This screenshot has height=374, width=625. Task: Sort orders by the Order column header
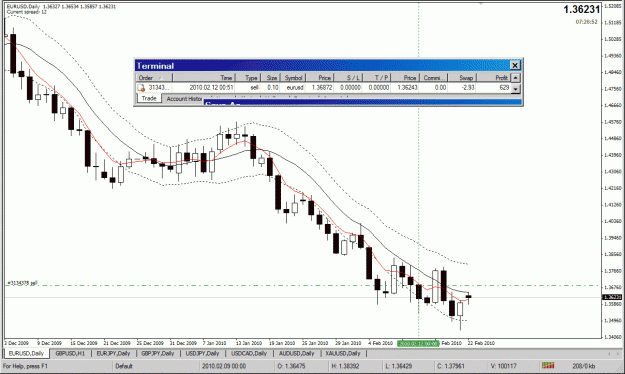tap(154, 78)
